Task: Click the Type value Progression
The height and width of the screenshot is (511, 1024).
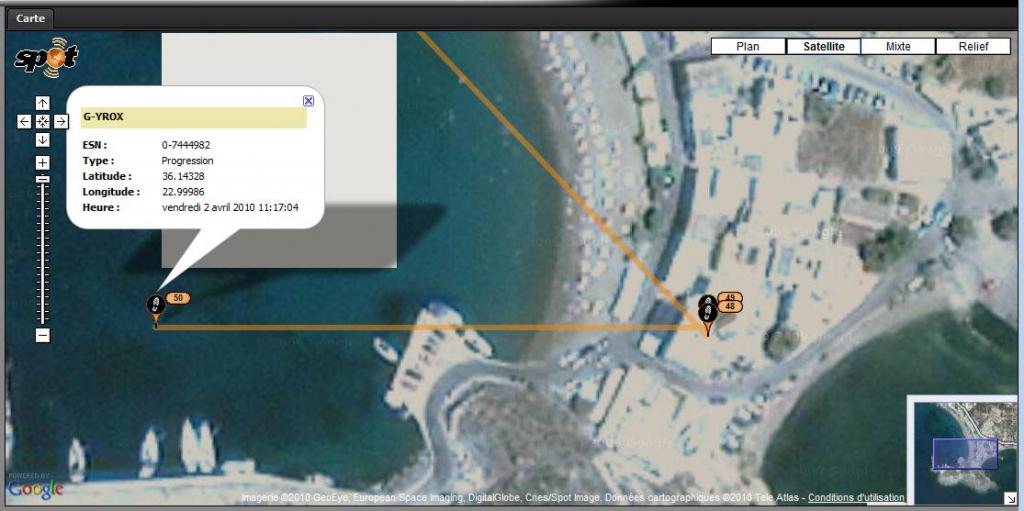Action: tap(187, 161)
